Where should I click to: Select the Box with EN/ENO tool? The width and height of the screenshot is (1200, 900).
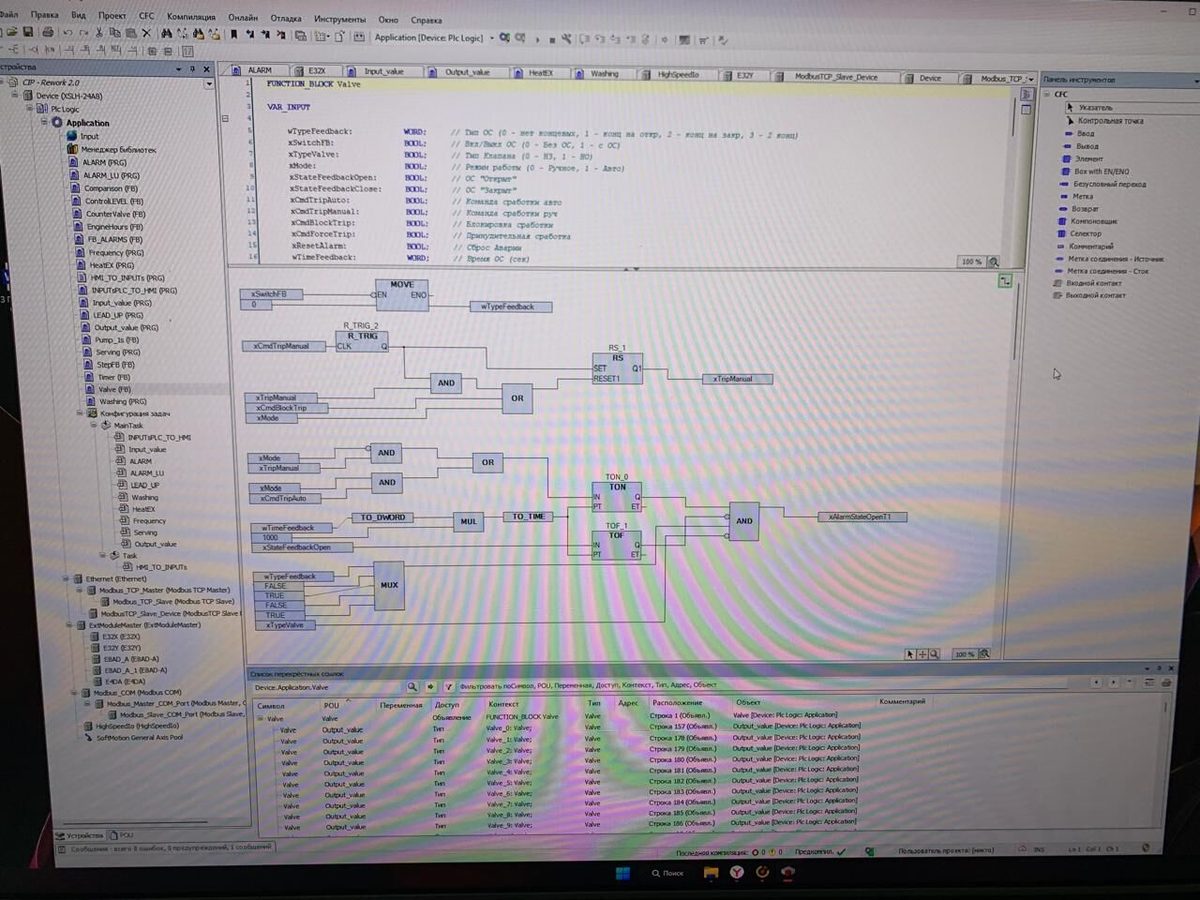[x=1095, y=171]
